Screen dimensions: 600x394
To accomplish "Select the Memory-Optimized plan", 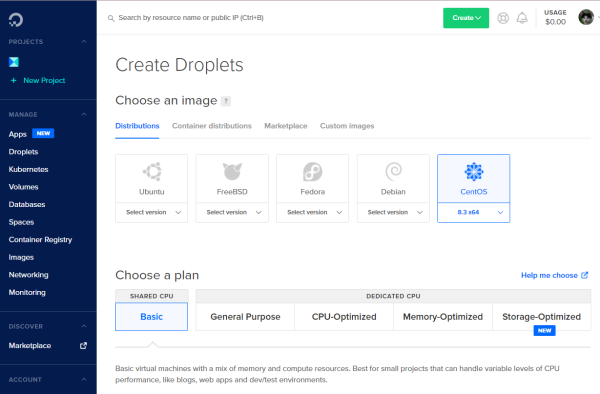I will 443,317.
